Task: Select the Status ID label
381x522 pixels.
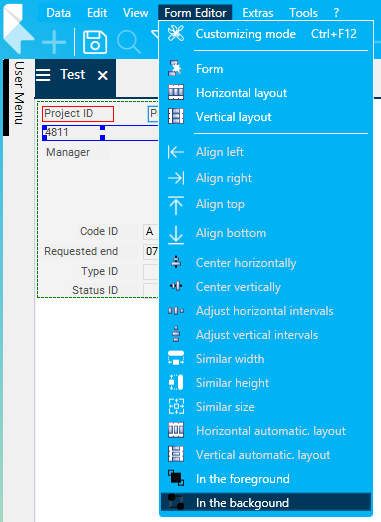Action: [95, 290]
